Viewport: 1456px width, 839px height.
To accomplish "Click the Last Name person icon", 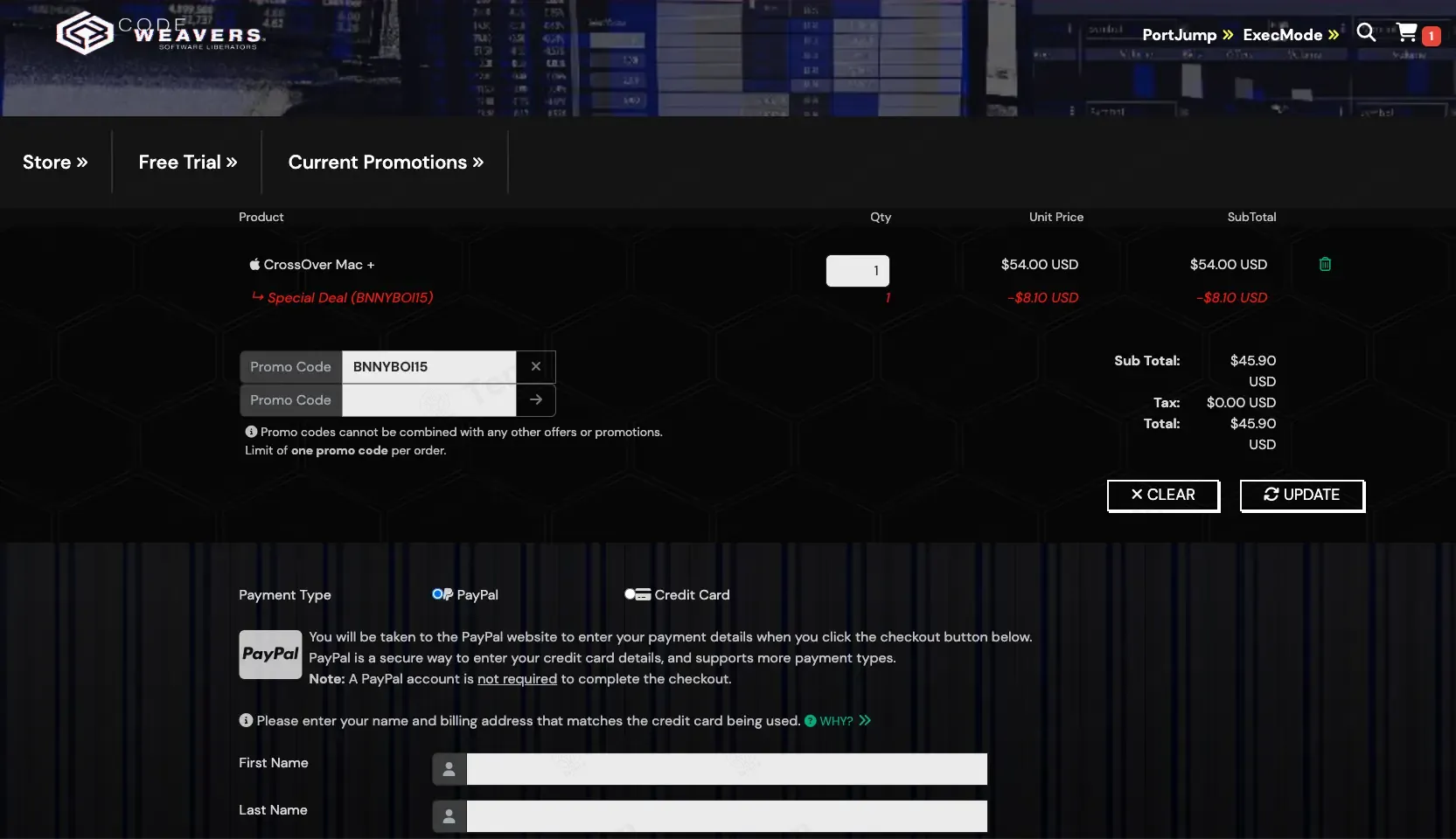I will pos(449,816).
